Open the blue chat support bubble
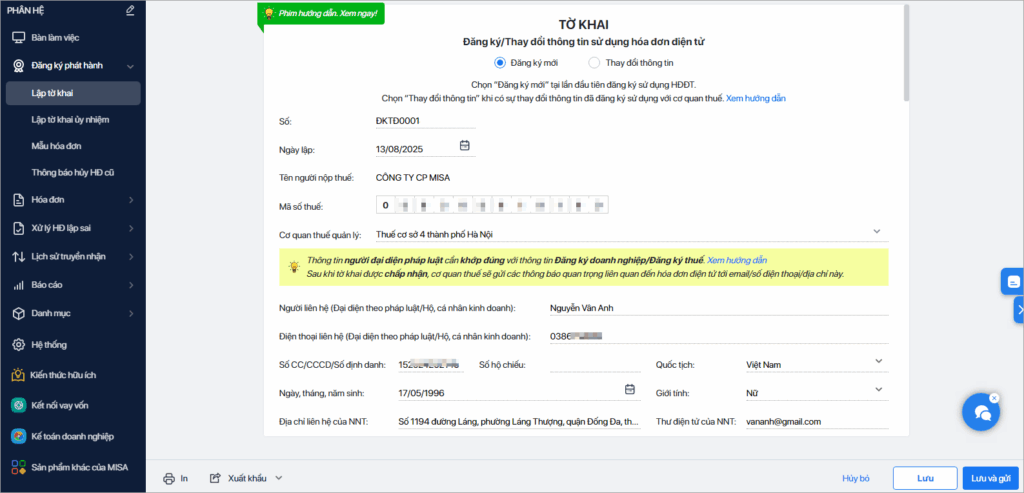1024x493 pixels. coord(982,411)
